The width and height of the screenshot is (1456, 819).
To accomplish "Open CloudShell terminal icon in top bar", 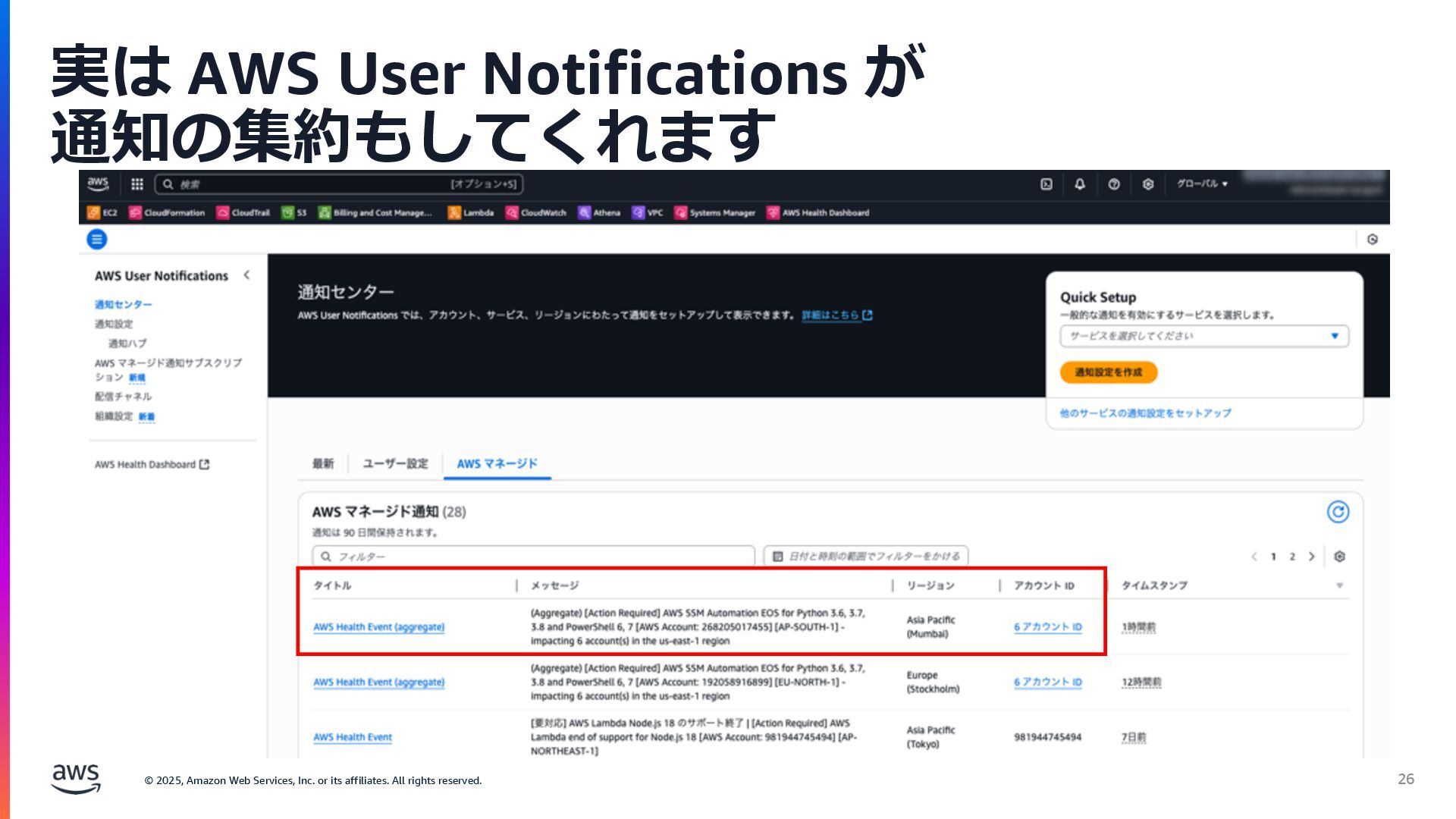I will tap(1046, 184).
